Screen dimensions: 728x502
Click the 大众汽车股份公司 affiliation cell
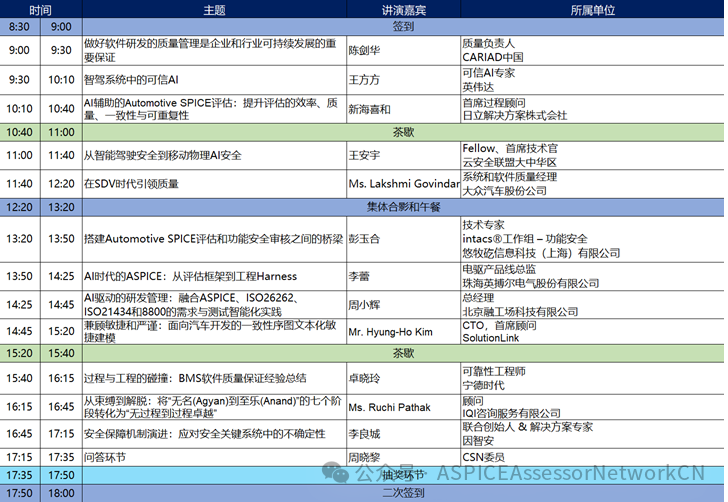592,183
